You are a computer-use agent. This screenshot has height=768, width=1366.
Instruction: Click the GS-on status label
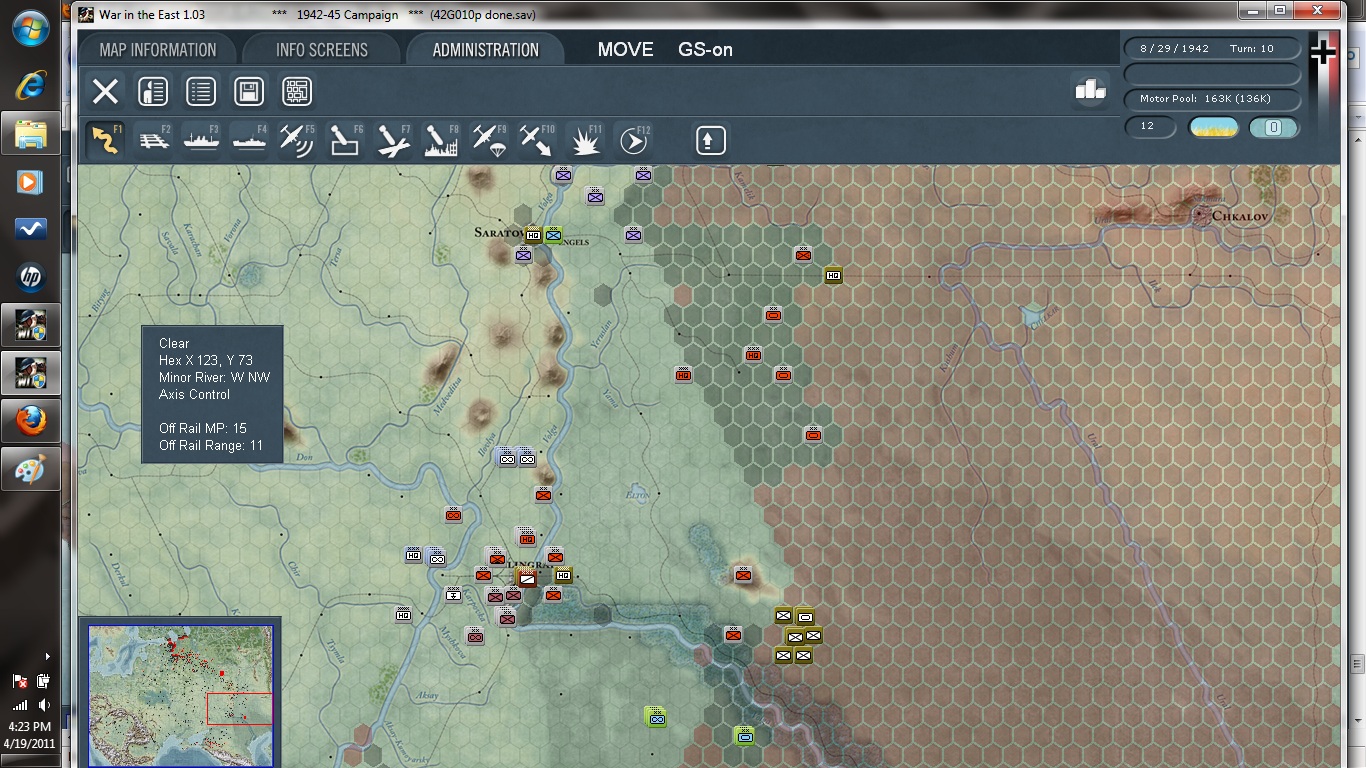click(x=706, y=50)
